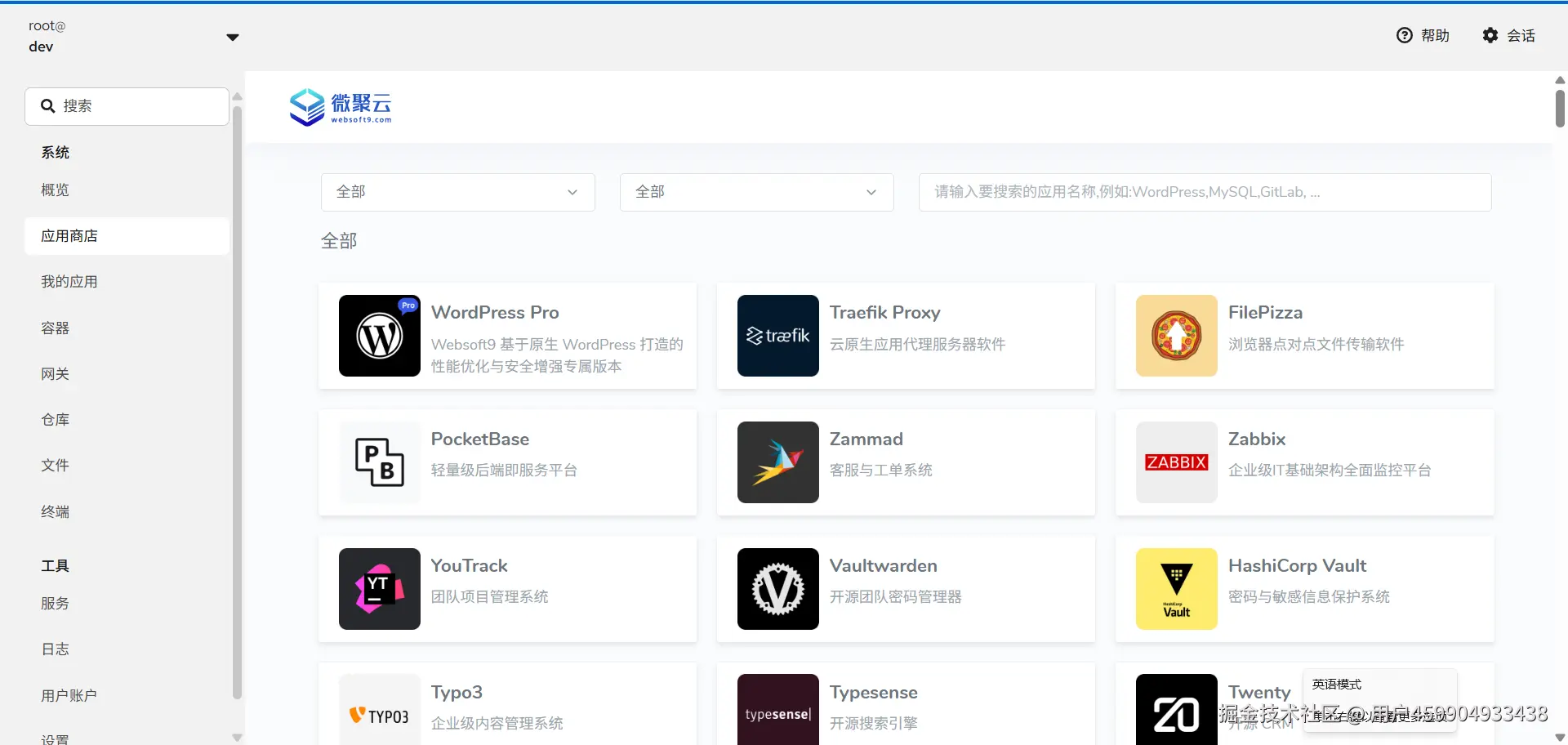This screenshot has width=1568, height=745.
Task: Open 服务 under 工具
Action: (127, 604)
